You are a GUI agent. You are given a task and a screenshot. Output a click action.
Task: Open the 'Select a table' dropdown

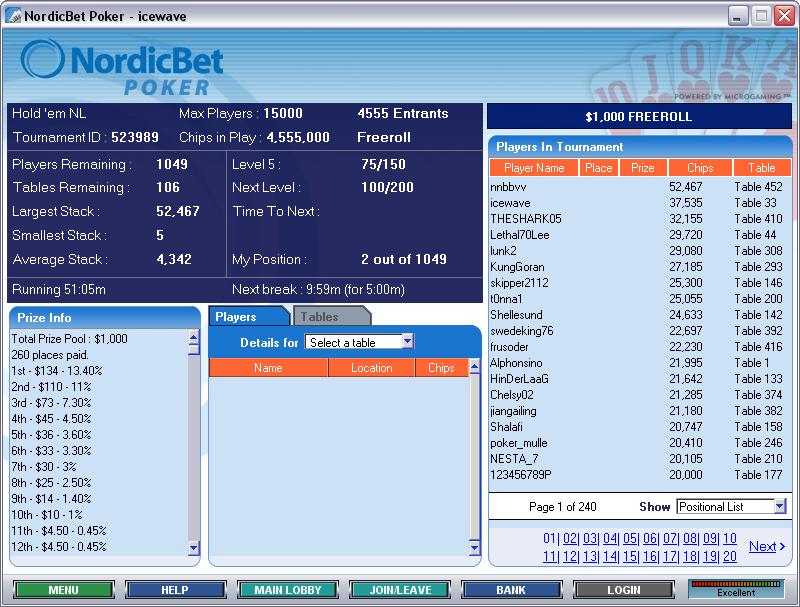tap(360, 342)
